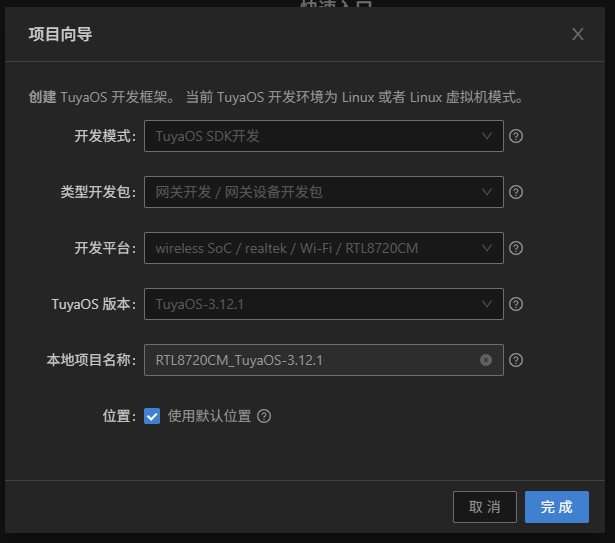This screenshot has width=615, height=543.
Task: Open help for 开发模式 field
Action: 516,136
